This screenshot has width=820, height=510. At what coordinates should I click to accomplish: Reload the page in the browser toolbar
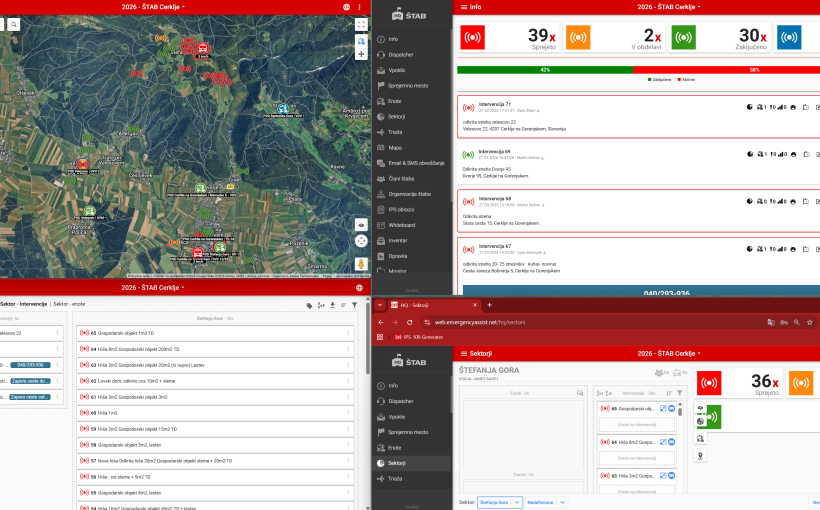point(410,323)
